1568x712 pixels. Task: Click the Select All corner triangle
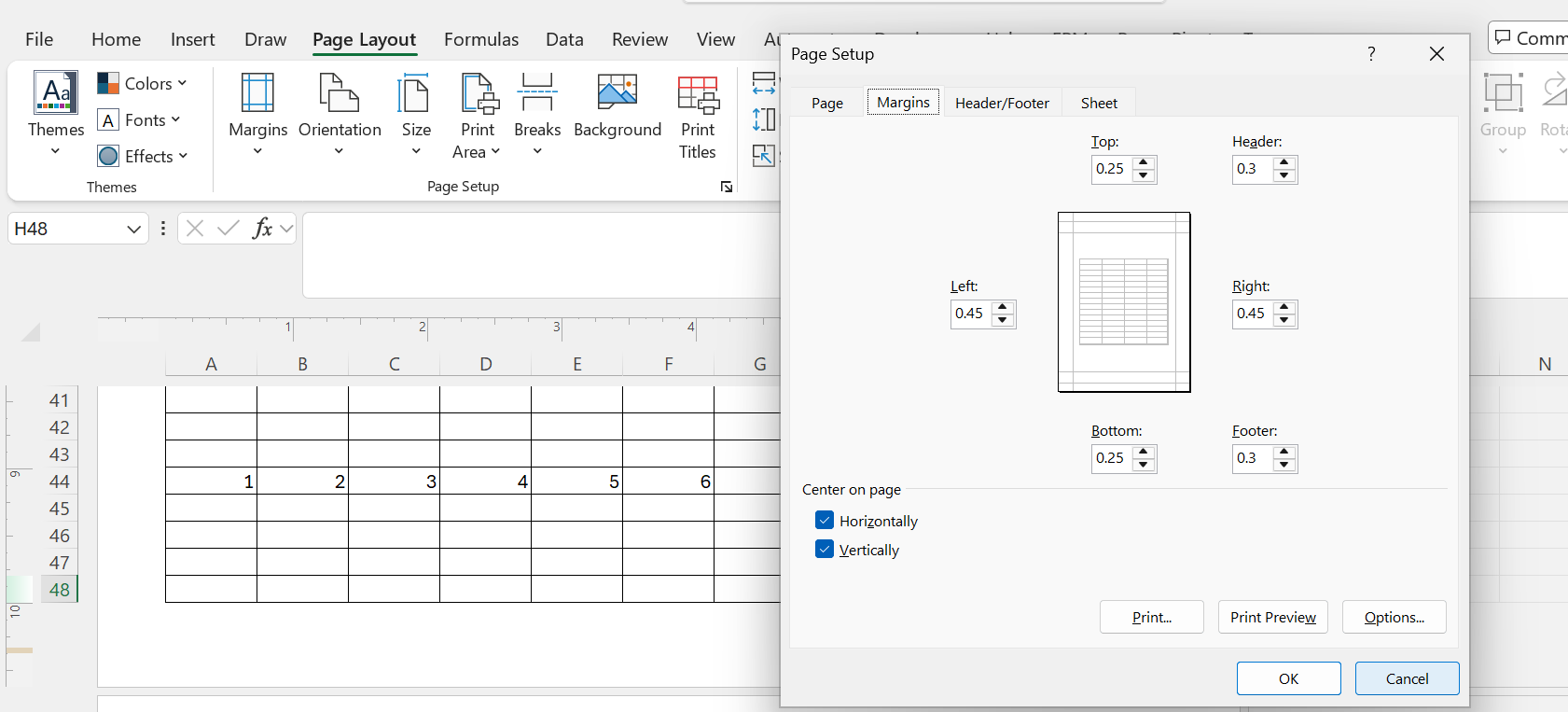click(x=31, y=332)
